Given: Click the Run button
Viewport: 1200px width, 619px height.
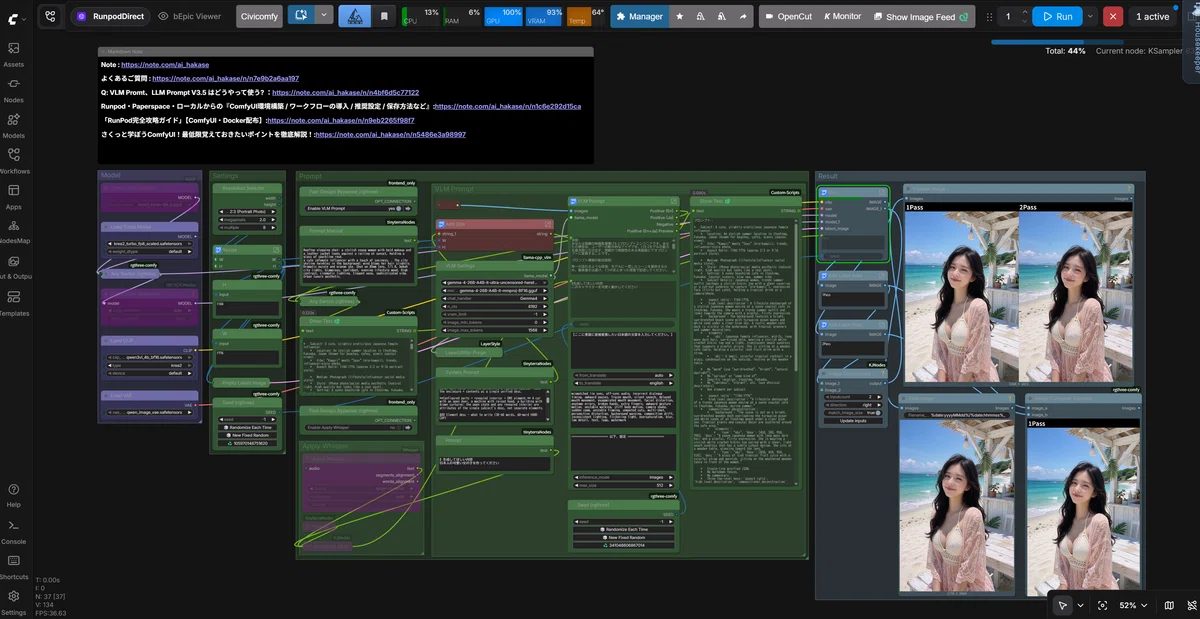Looking at the screenshot, I should [x=1057, y=16].
